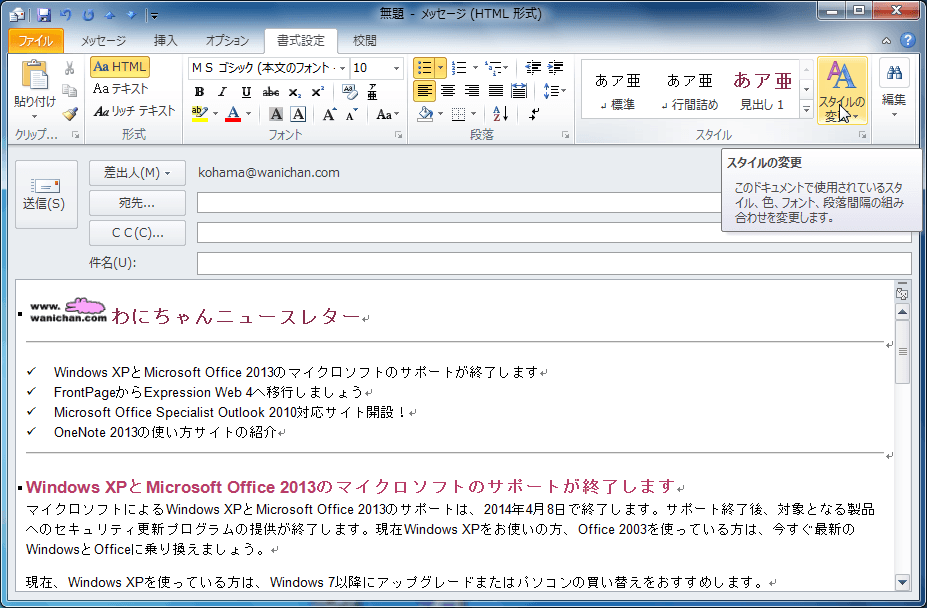Screen dimensions: 927x608
Task: Toggle the bulleted list button
Action: point(424,68)
